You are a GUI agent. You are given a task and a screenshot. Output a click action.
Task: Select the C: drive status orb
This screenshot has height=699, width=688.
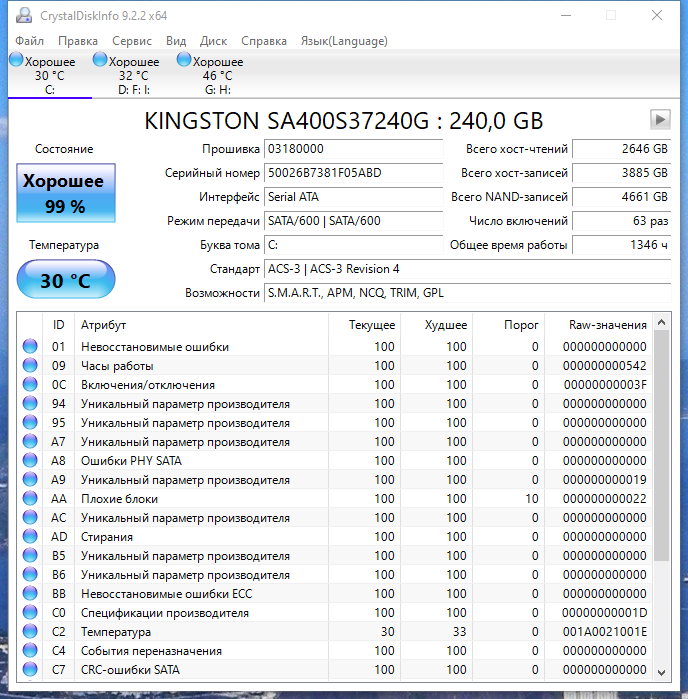coord(16,60)
